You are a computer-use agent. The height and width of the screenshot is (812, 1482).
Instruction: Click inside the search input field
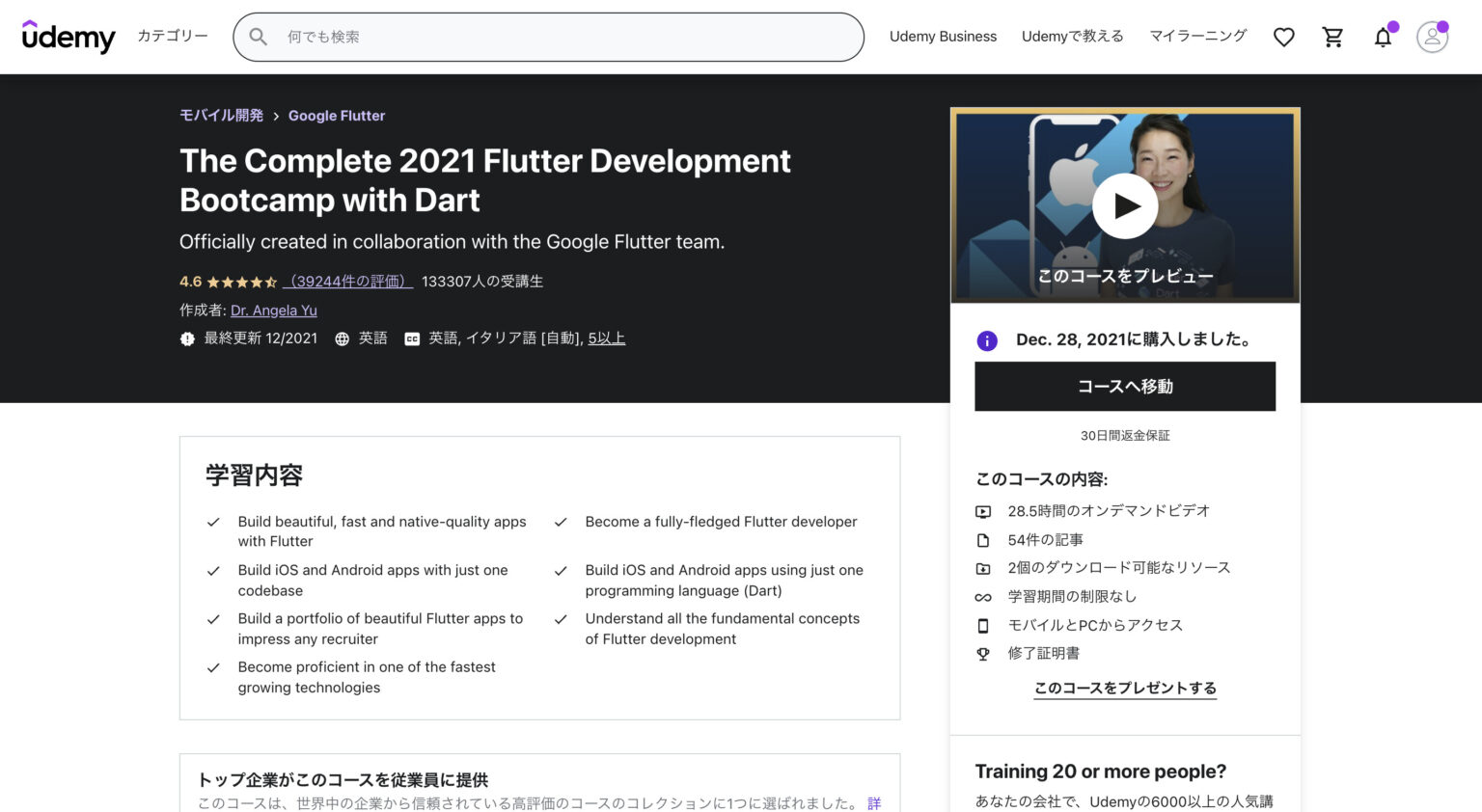[550, 36]
